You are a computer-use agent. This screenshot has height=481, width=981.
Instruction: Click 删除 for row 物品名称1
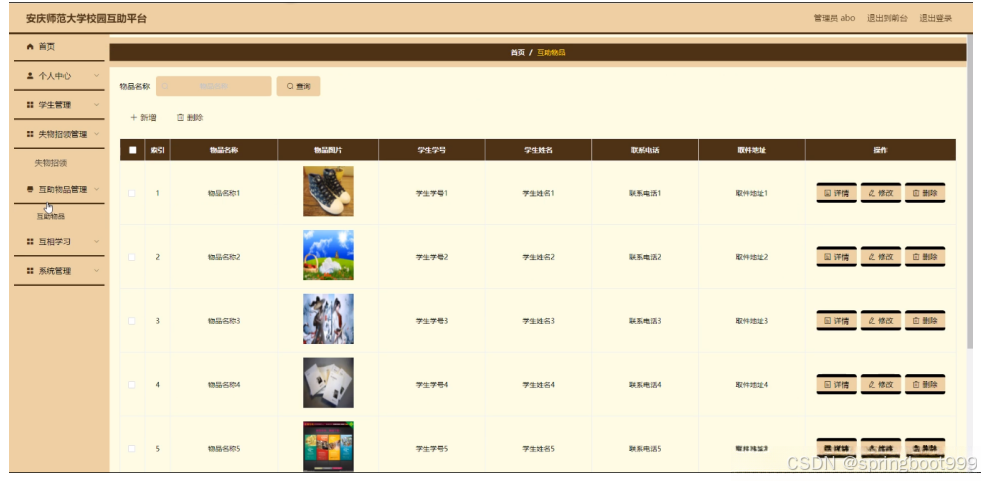[x=925, y=193]
